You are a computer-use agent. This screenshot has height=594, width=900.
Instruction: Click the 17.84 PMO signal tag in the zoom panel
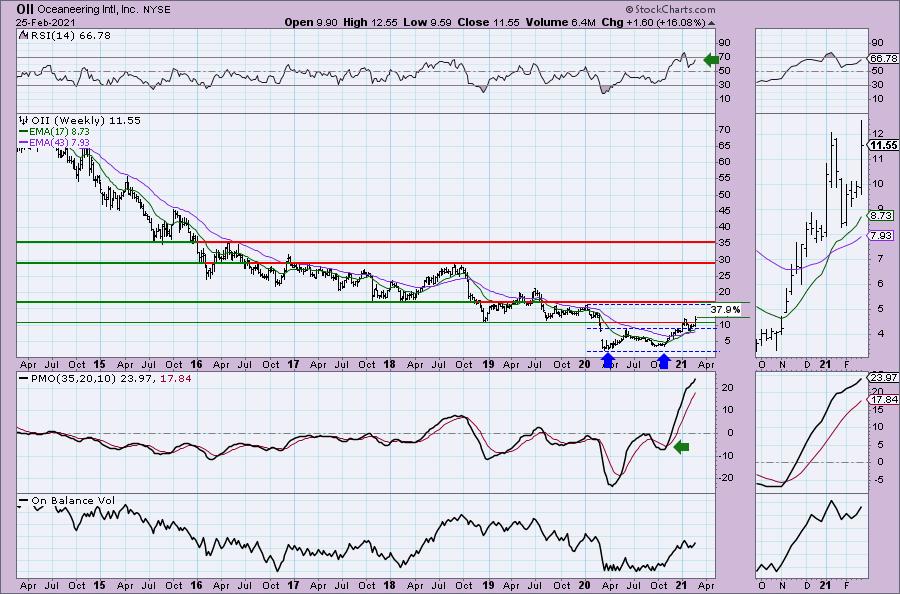(885, 399)
